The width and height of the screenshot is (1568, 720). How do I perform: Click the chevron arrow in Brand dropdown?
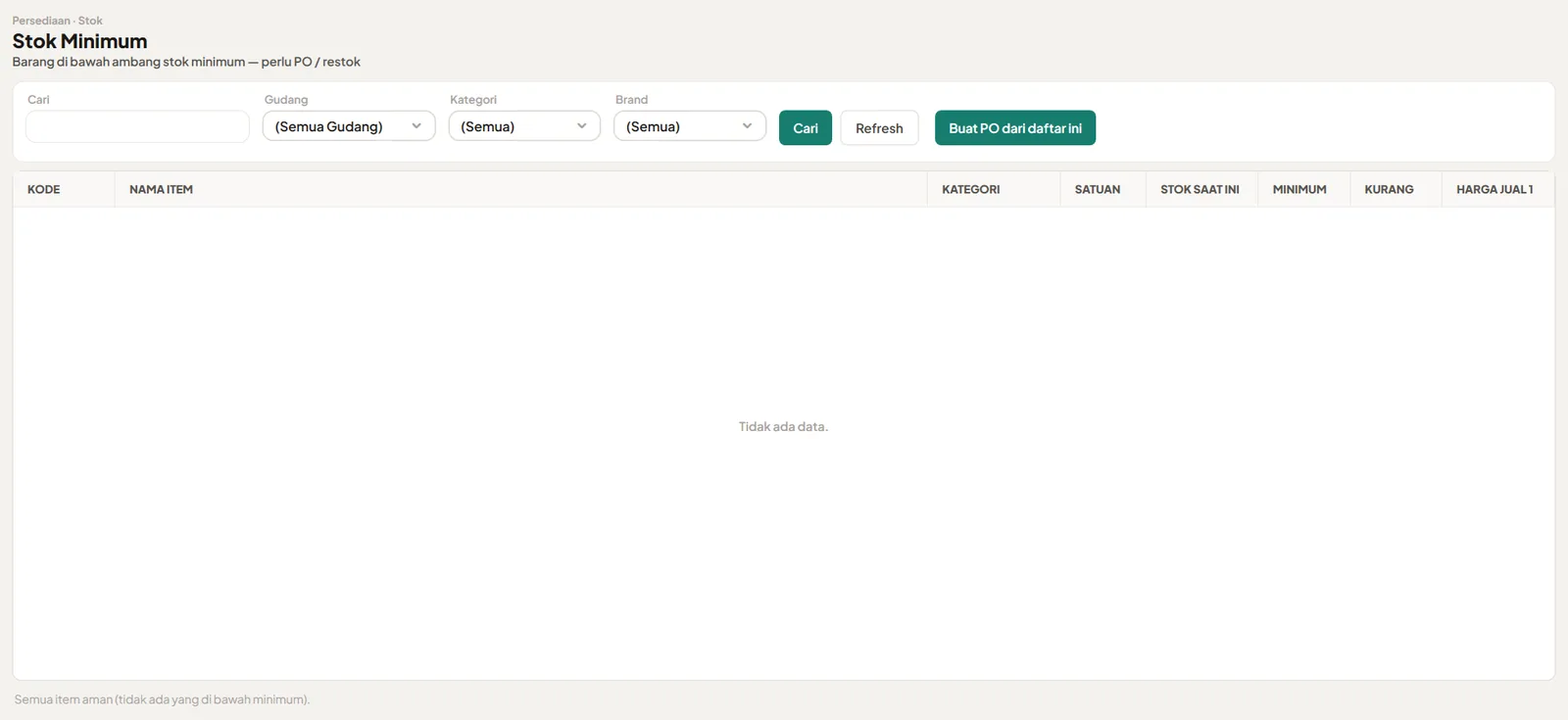(x=747, y=125)
